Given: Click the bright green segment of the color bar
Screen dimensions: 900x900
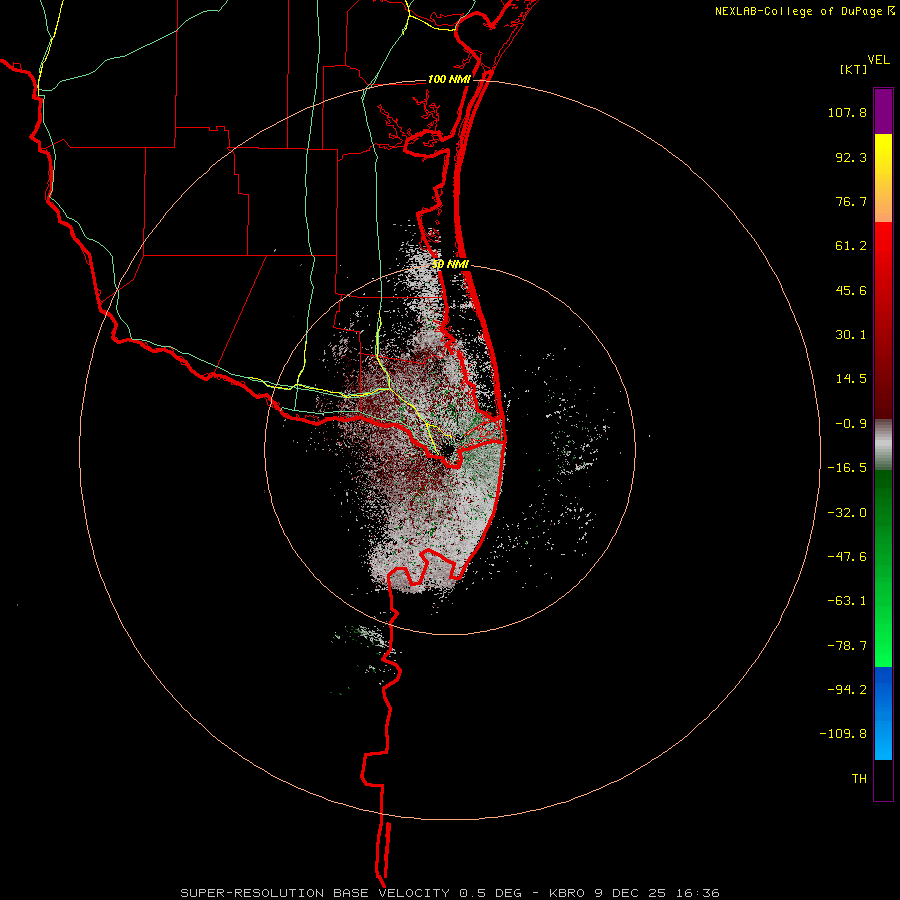Looking at the screenshot, I should tap(883, 568).
